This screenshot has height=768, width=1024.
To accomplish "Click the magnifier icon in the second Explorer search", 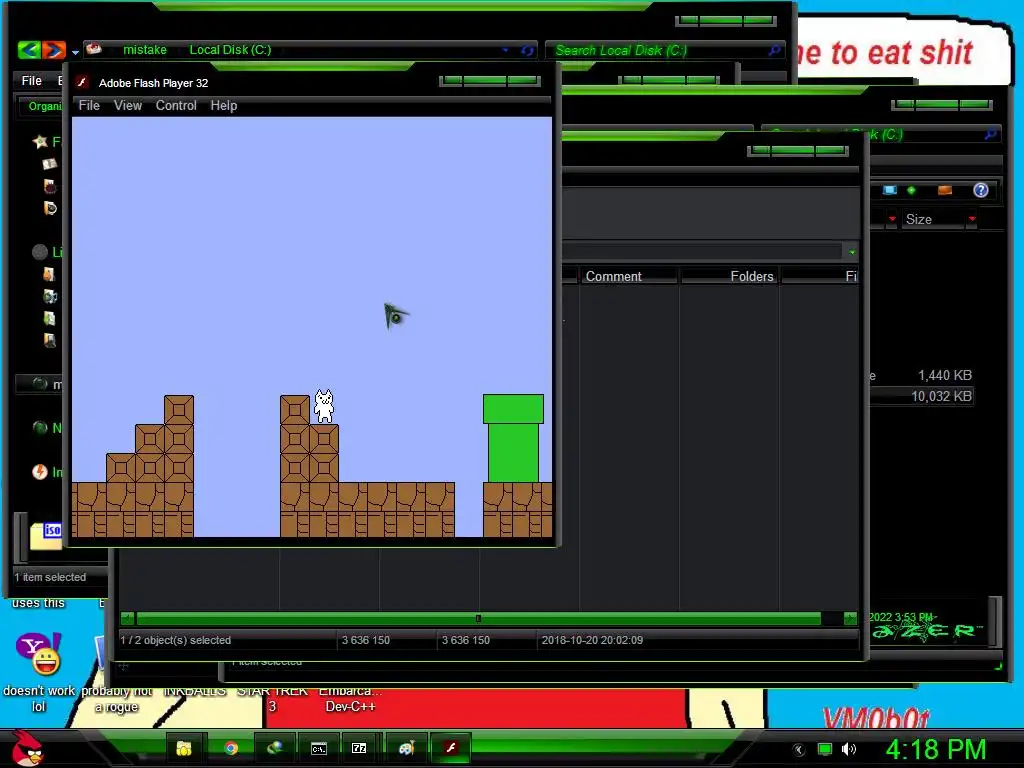I will tap(991, 135).
